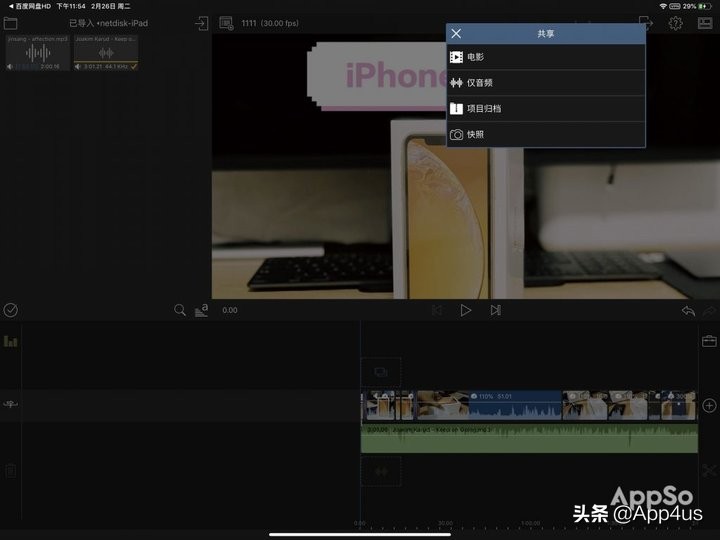The width and height of the screenshot is (720, 540).
Task: Choose 仅音频 audio-only export
Action: (546, 83)
